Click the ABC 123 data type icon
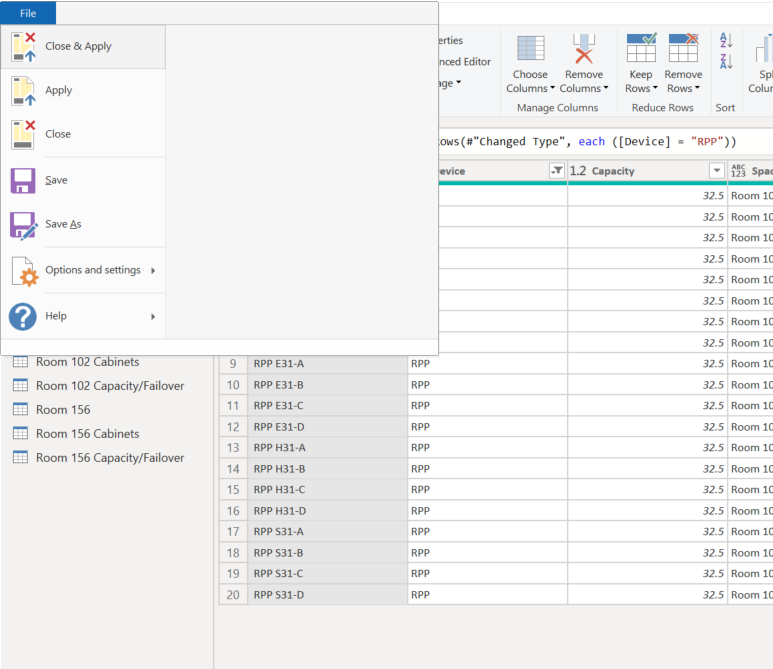This screenshot has height=669, width=773. click(738, 171)
